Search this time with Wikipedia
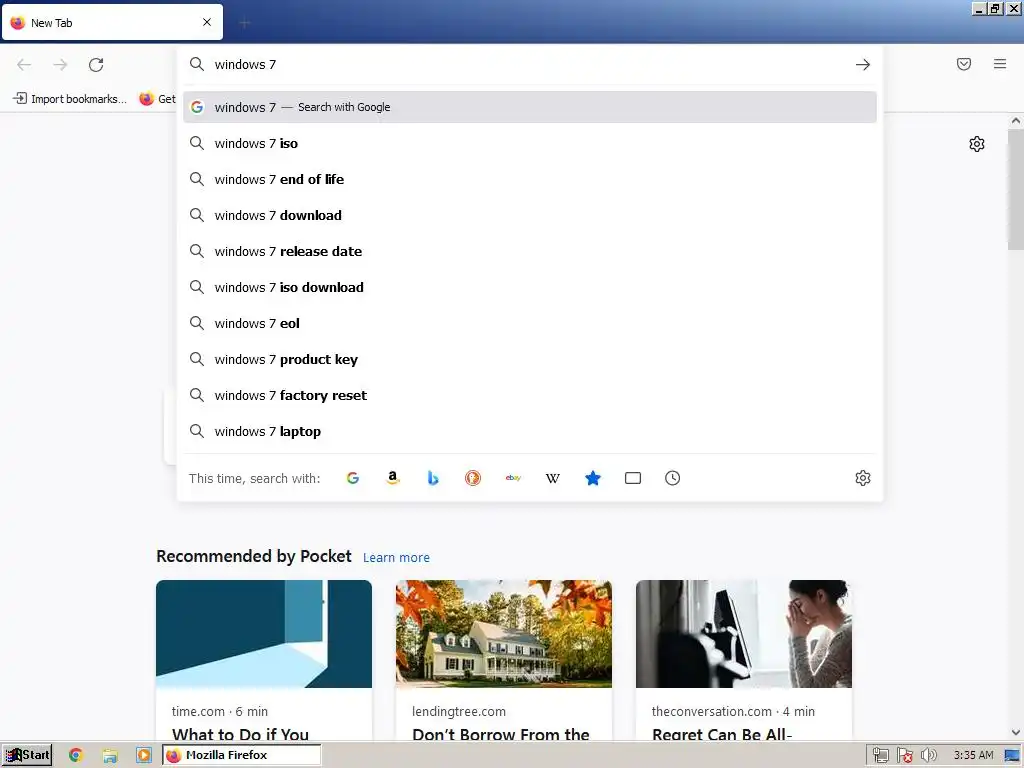1024x768 pixels. click(552, 478)
